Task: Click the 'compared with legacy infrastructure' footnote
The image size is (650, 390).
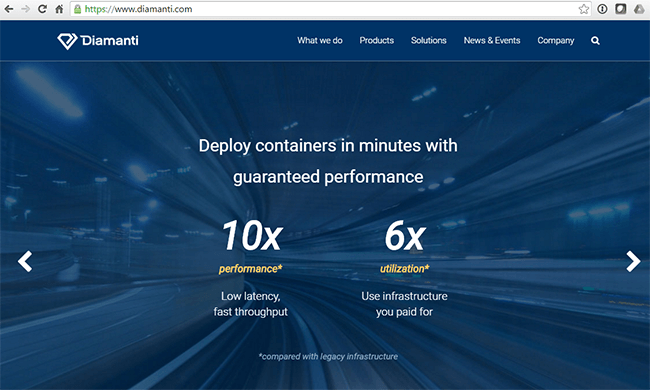Action: click(x=328, y=356)
